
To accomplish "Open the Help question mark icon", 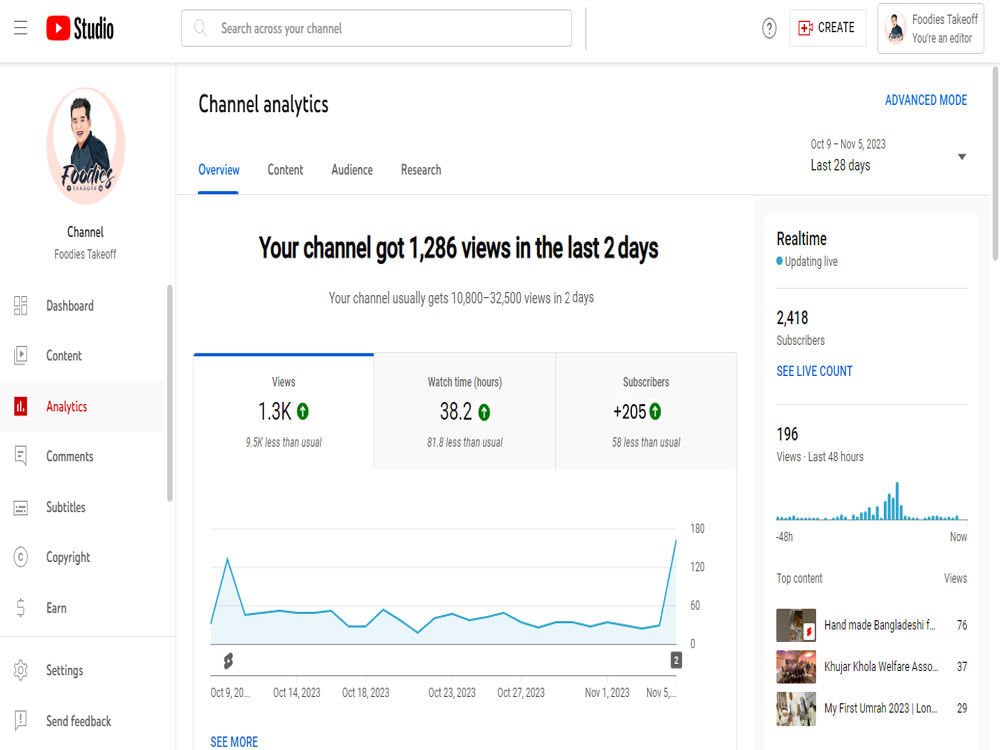I will point(768,28).
